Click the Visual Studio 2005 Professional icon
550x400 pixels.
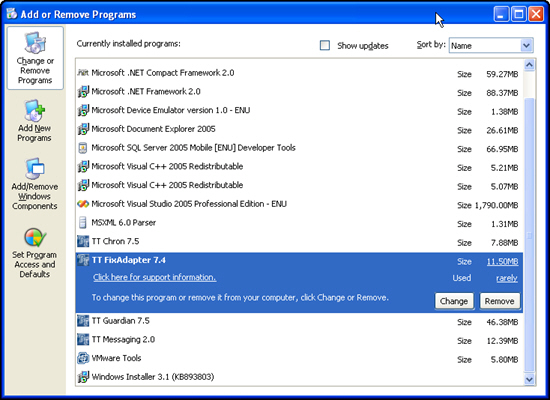[x=83, y=204]
